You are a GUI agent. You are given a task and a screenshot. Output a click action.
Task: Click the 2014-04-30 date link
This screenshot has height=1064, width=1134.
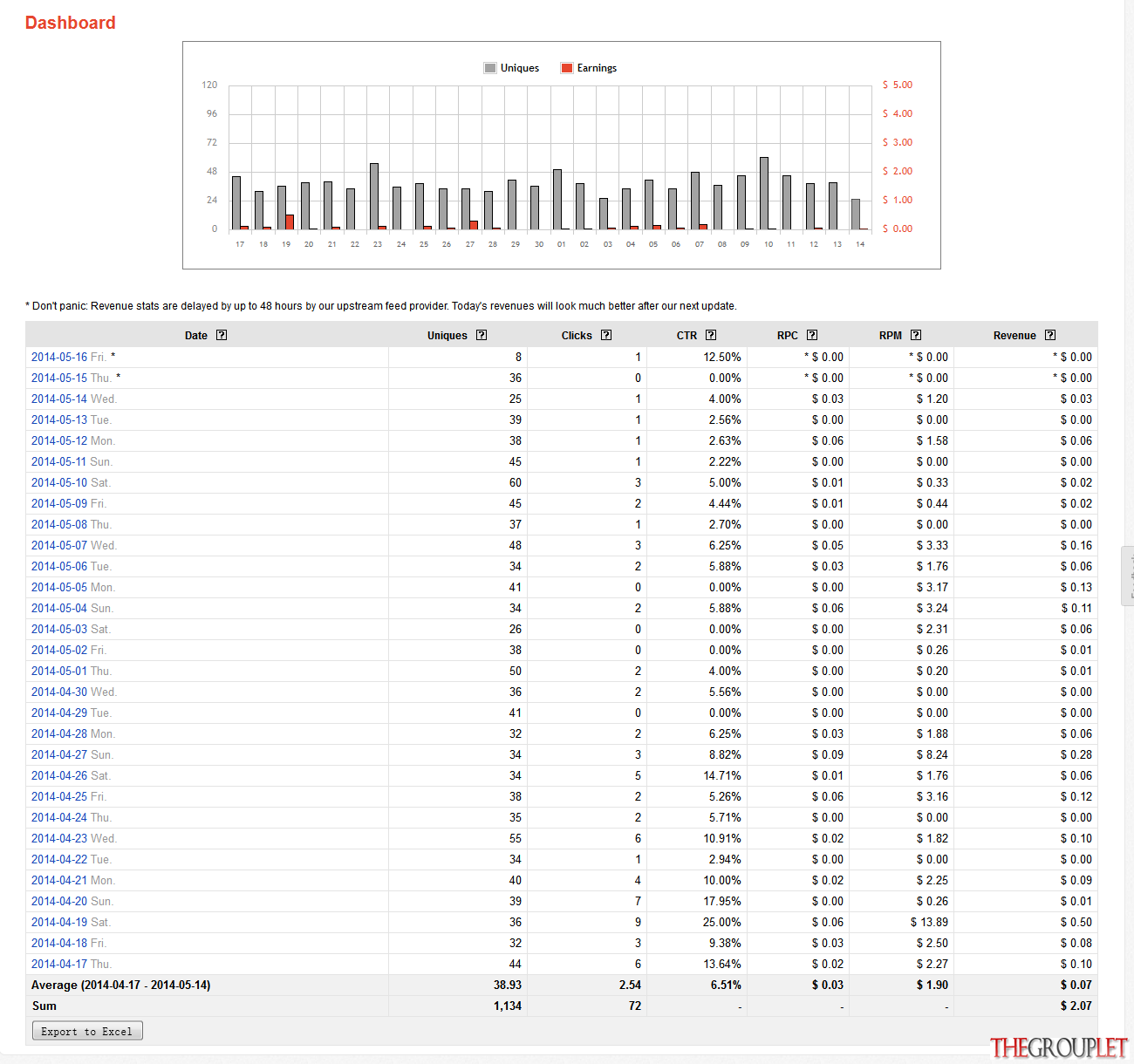tap(59, 692)
